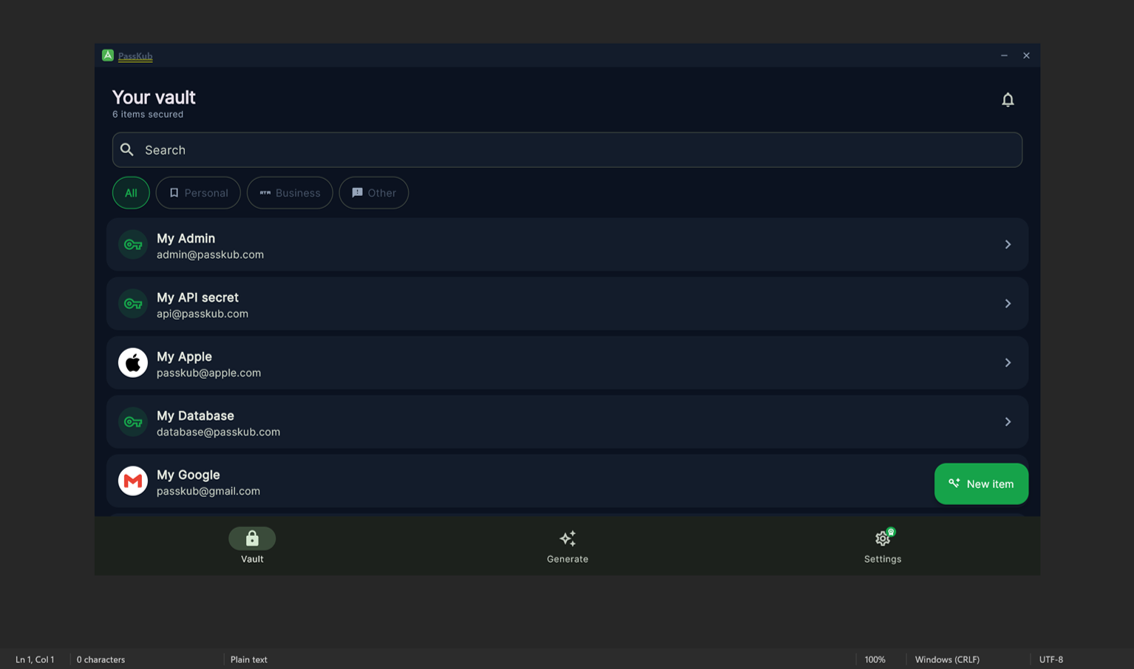Click passkub@apple.com email text
This screenshot has width=1134, height=669.
(x=209, y=373)
